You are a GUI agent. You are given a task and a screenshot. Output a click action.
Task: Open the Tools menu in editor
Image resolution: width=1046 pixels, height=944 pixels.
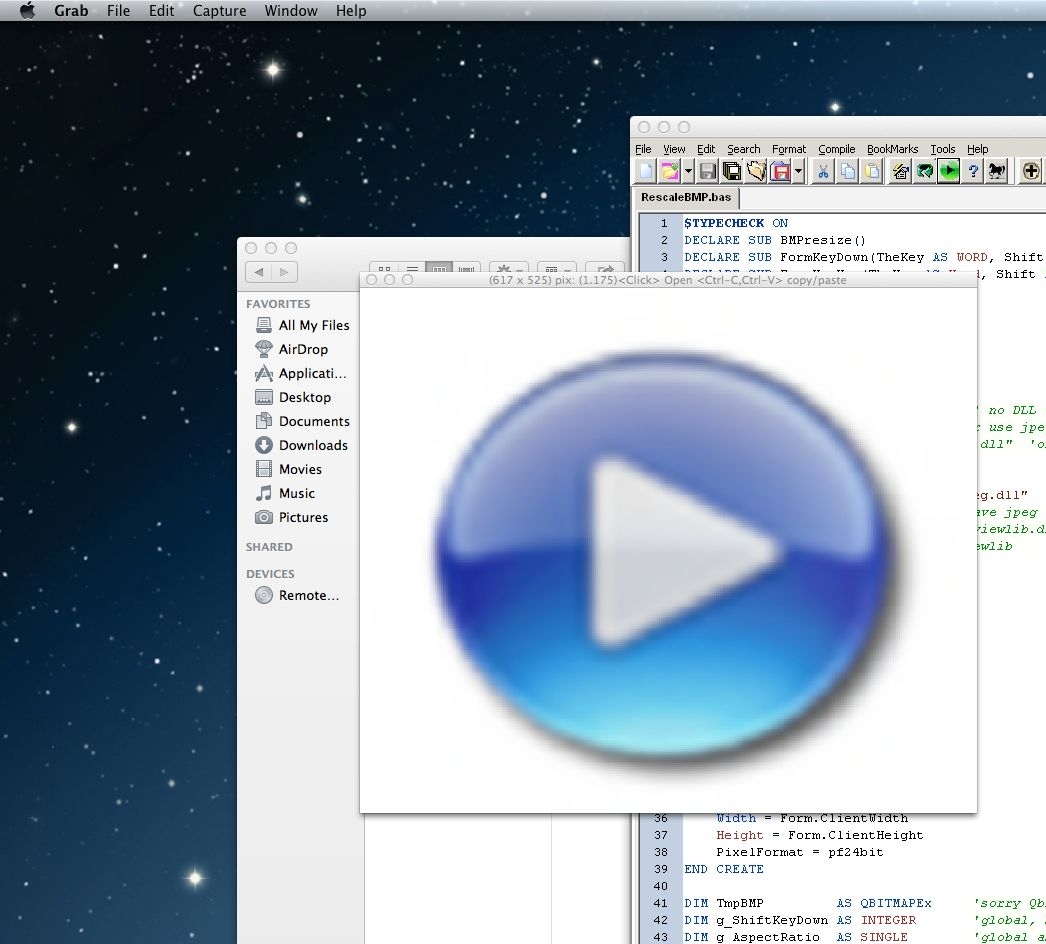tap(943, 149)
